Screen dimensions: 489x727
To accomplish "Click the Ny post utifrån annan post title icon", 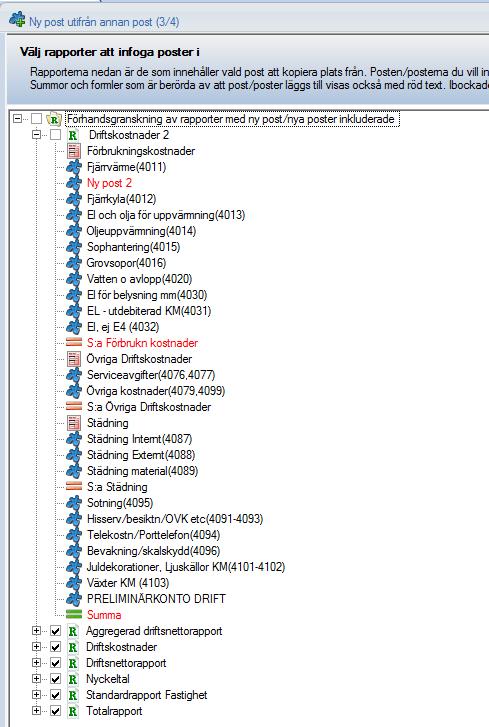I will 17,20.
